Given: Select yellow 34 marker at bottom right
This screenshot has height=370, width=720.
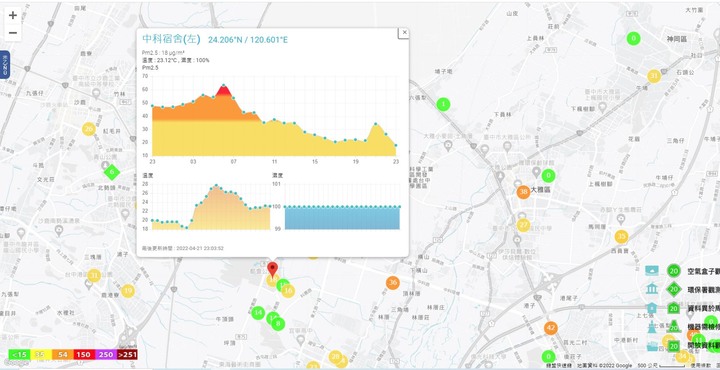Looking at the screenshot, I should click(x=683, y=356).
